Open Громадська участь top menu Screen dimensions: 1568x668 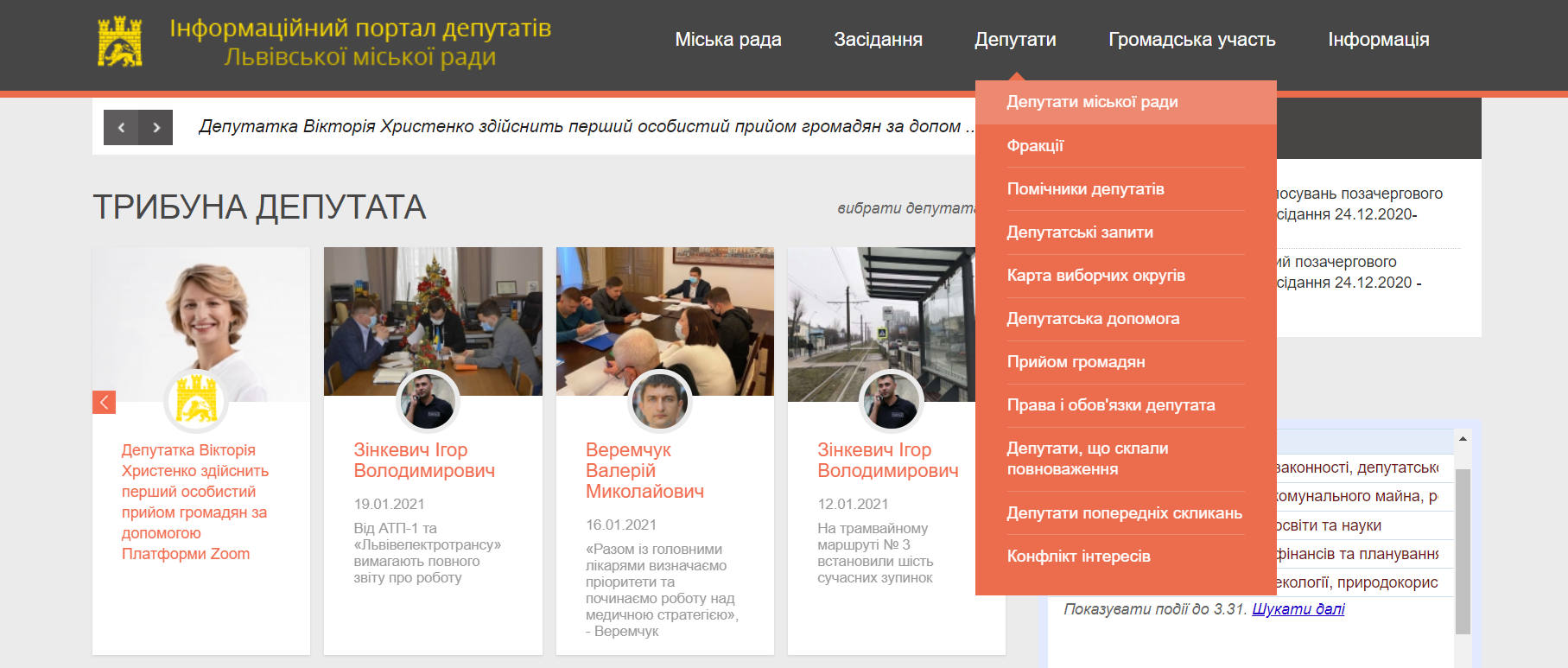point(1192,40)
